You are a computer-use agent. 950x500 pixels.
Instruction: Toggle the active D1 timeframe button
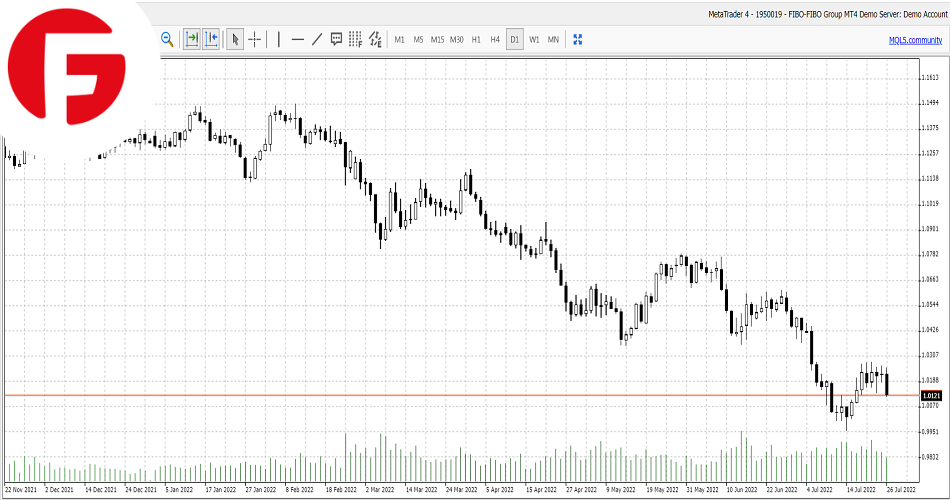click(x=515, y=39)
